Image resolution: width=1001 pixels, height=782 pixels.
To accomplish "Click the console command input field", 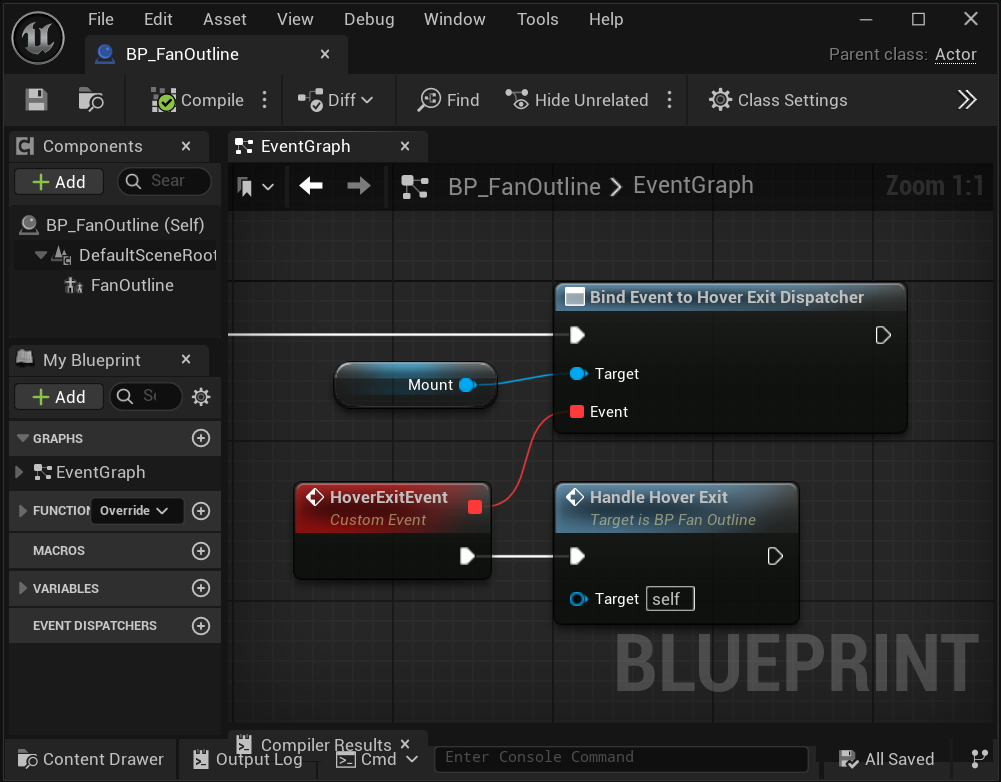I will pyautogui.click(x=621, y=757).
